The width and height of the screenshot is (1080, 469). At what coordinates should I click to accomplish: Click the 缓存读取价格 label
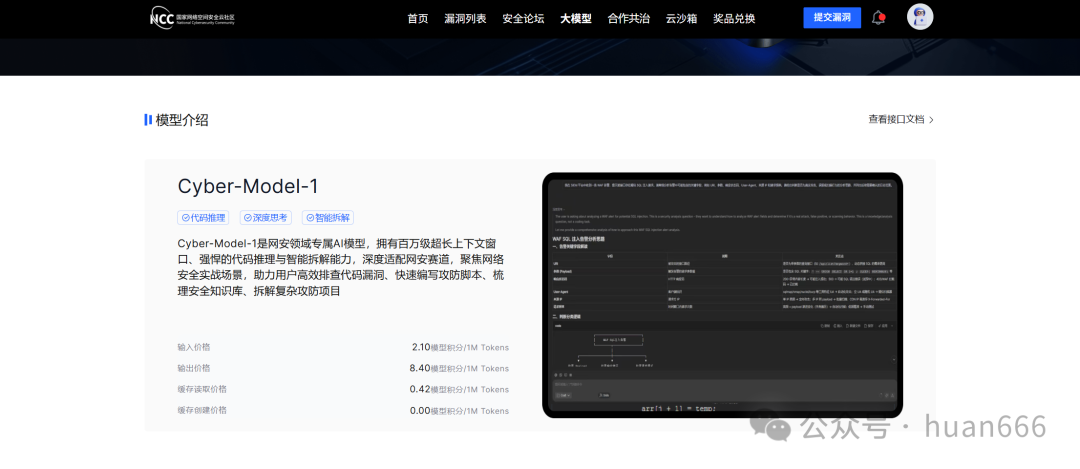(202, 389)
